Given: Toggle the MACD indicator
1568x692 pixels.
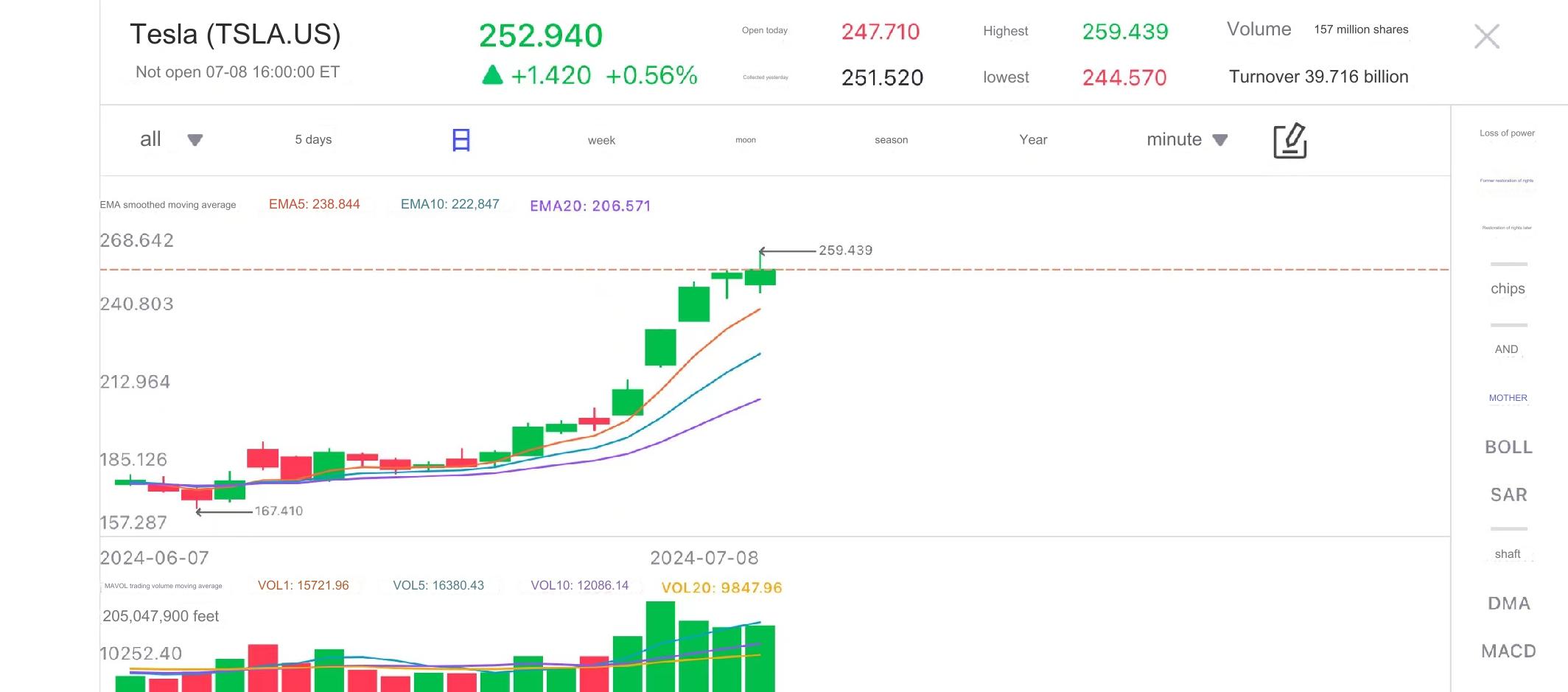Looking at the screenshot, I should [x=1508, y=651].
